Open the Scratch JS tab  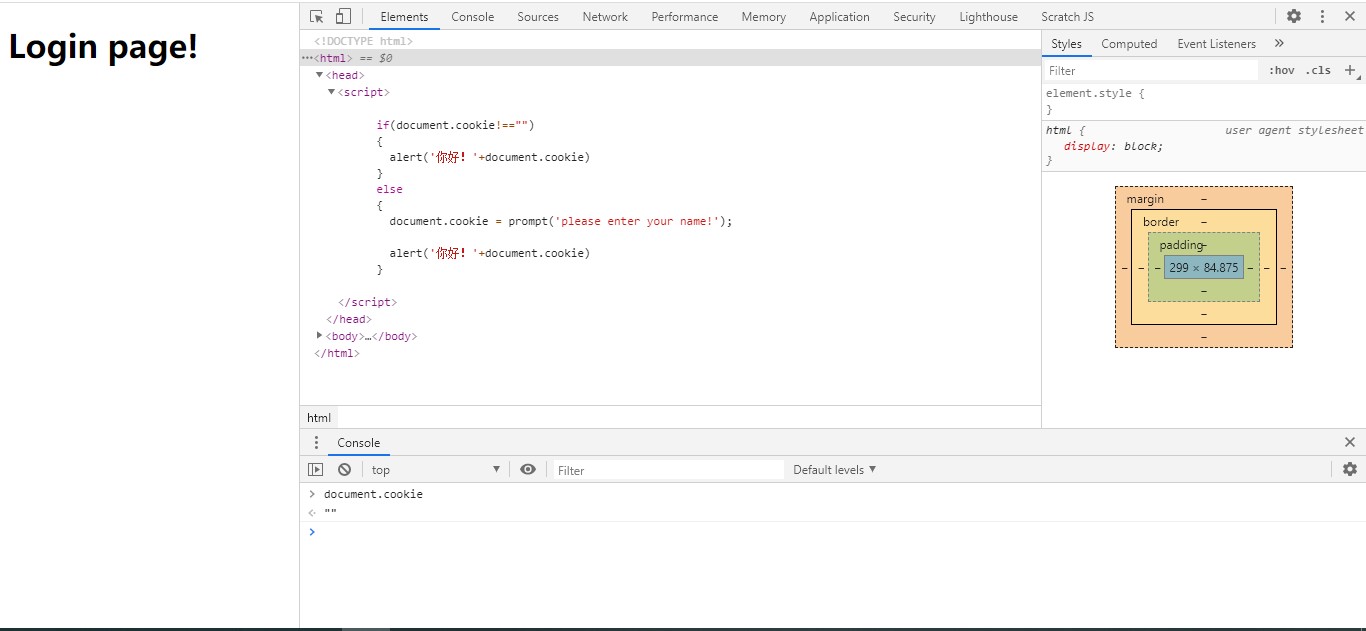[x=1067, y=17]
